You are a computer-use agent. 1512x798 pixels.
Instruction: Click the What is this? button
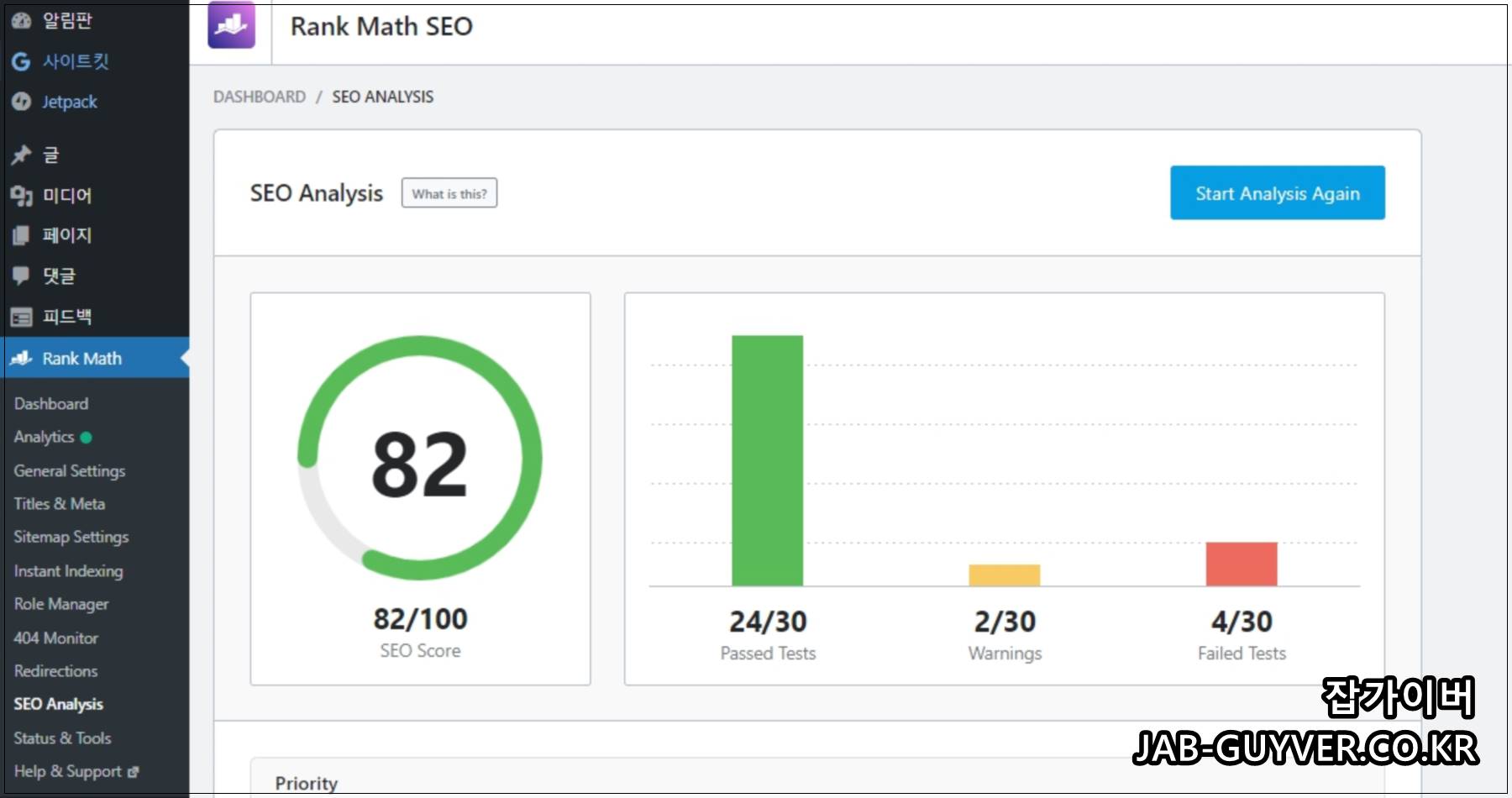449,193
